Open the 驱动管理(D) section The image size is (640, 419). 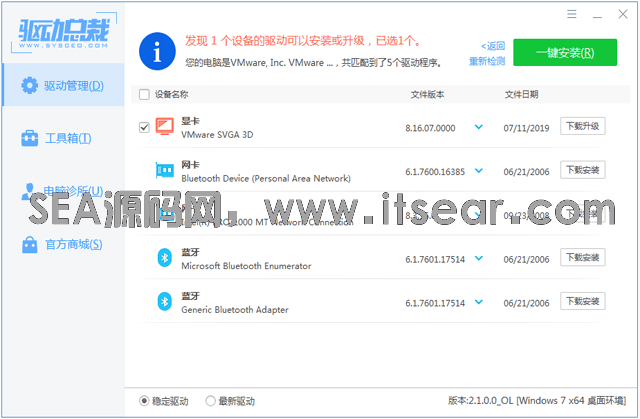(63, 85)
